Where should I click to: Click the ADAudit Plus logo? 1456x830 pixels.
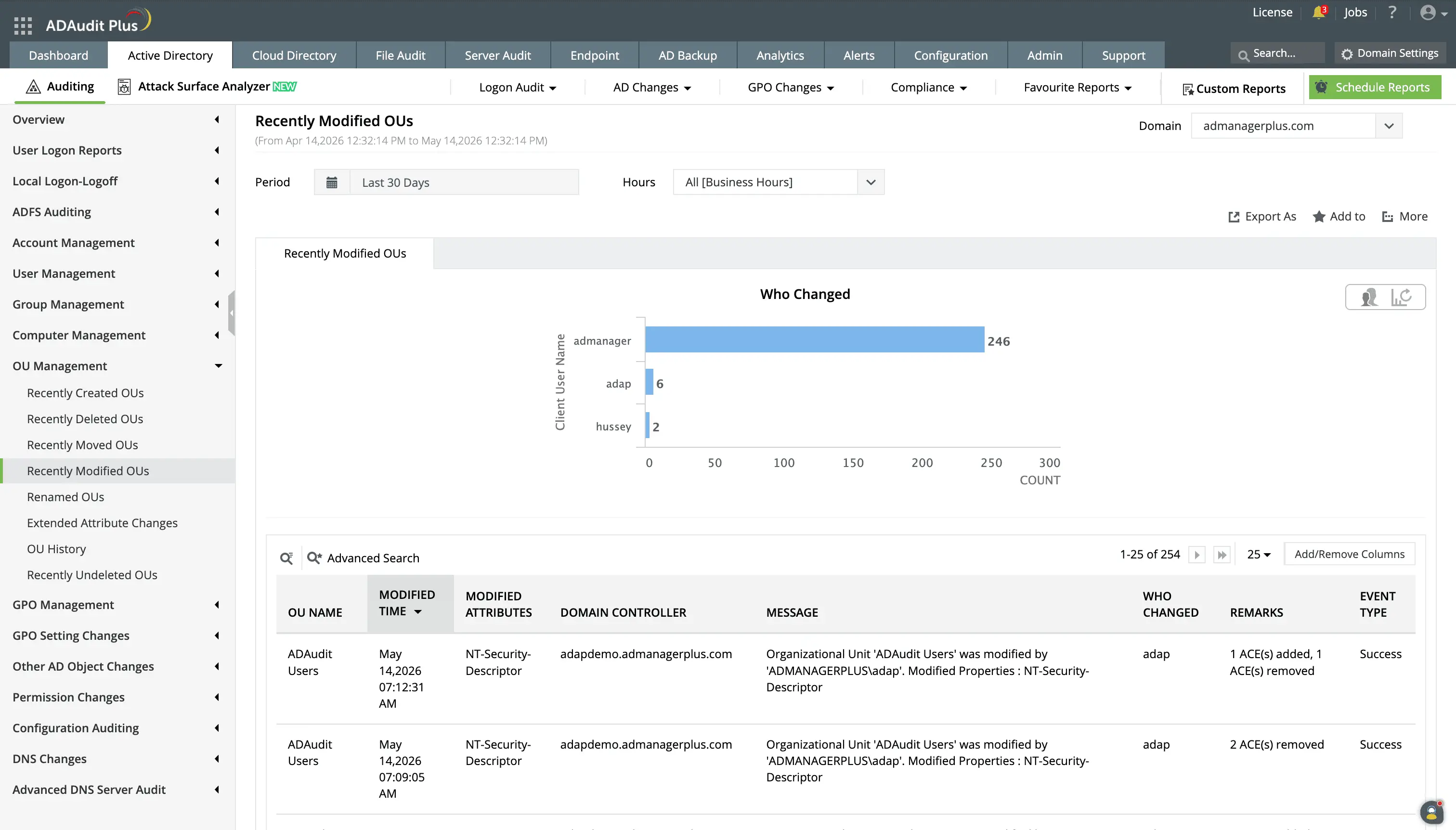(98, 22)
